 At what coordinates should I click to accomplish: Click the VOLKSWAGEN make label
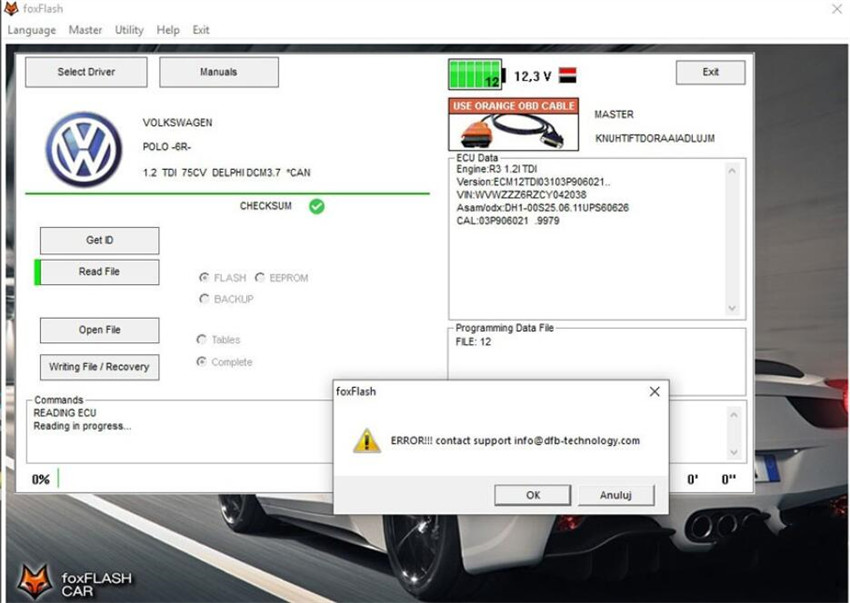coord(177,123)
